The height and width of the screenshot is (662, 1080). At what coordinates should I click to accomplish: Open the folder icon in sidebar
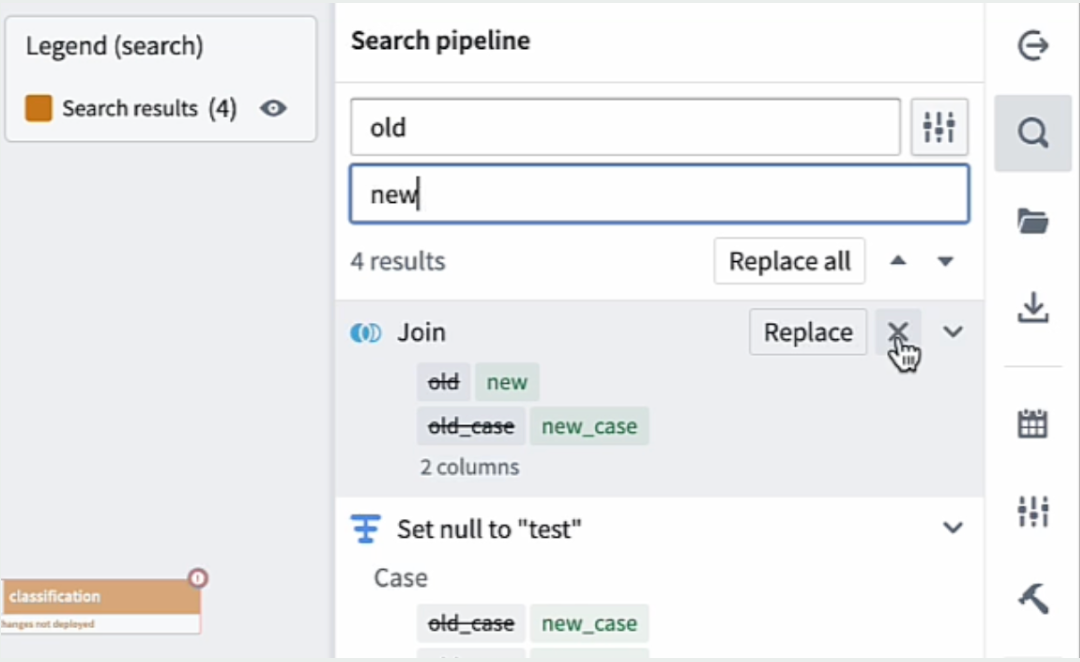(x=1033, y=221)
